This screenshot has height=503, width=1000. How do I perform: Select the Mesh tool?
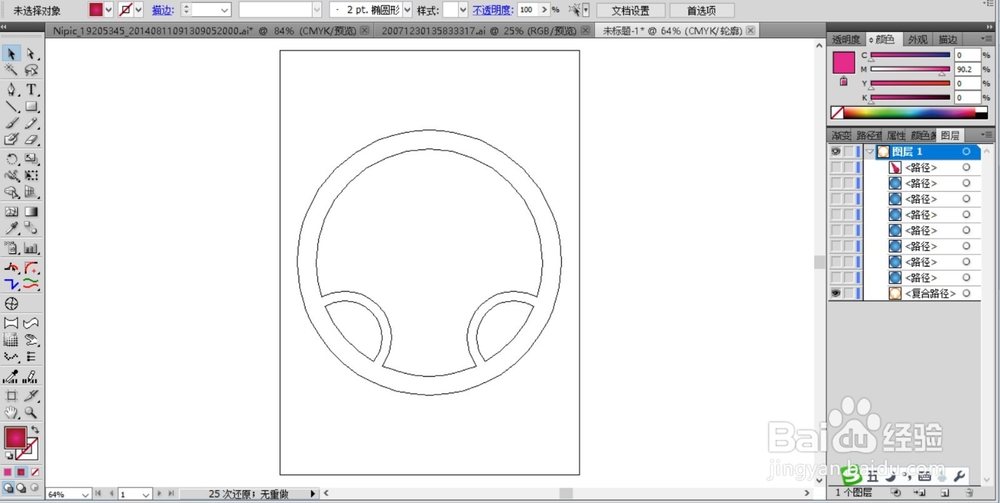(11, 212)
